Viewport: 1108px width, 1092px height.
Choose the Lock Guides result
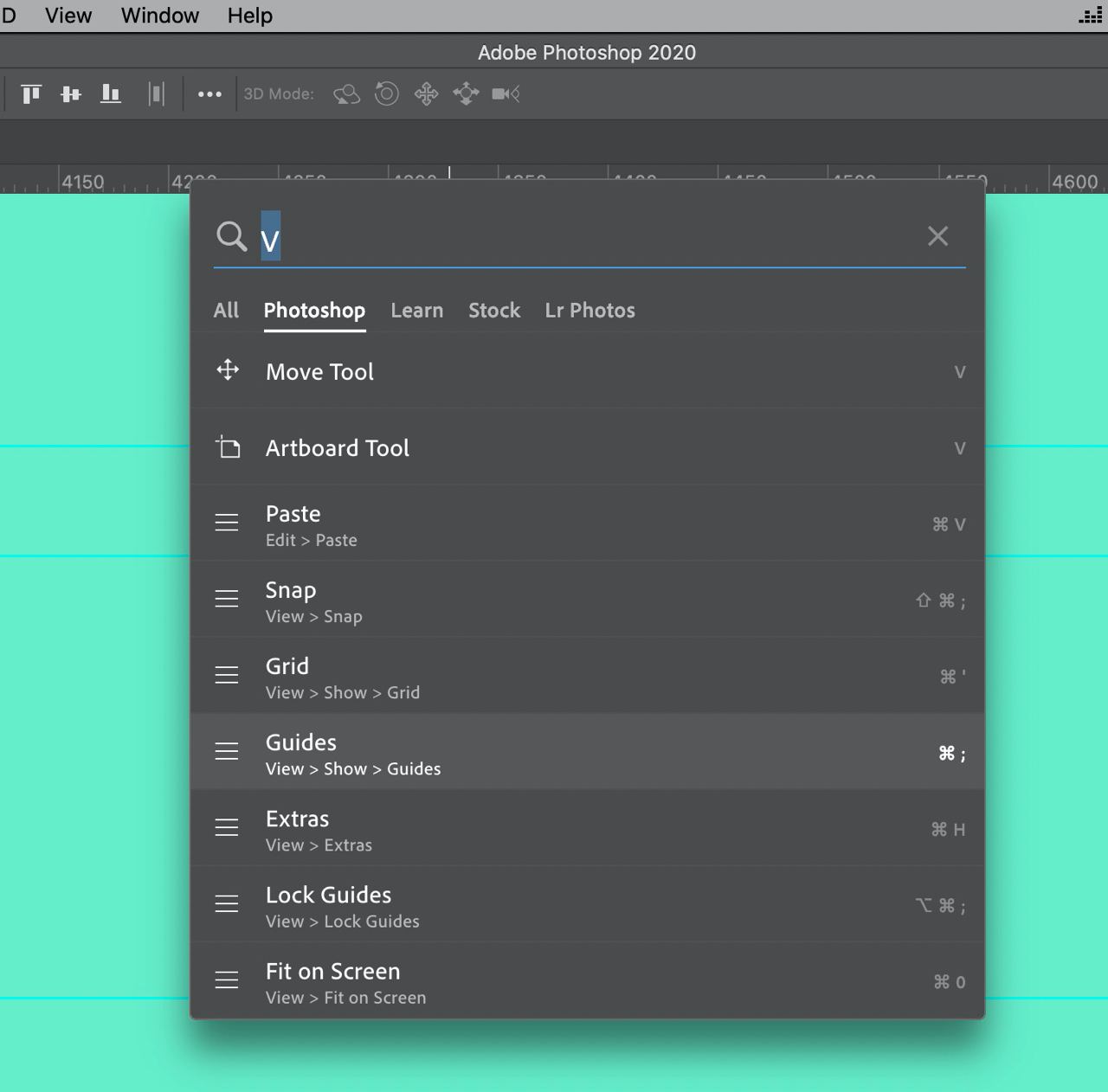coord(588,903)
